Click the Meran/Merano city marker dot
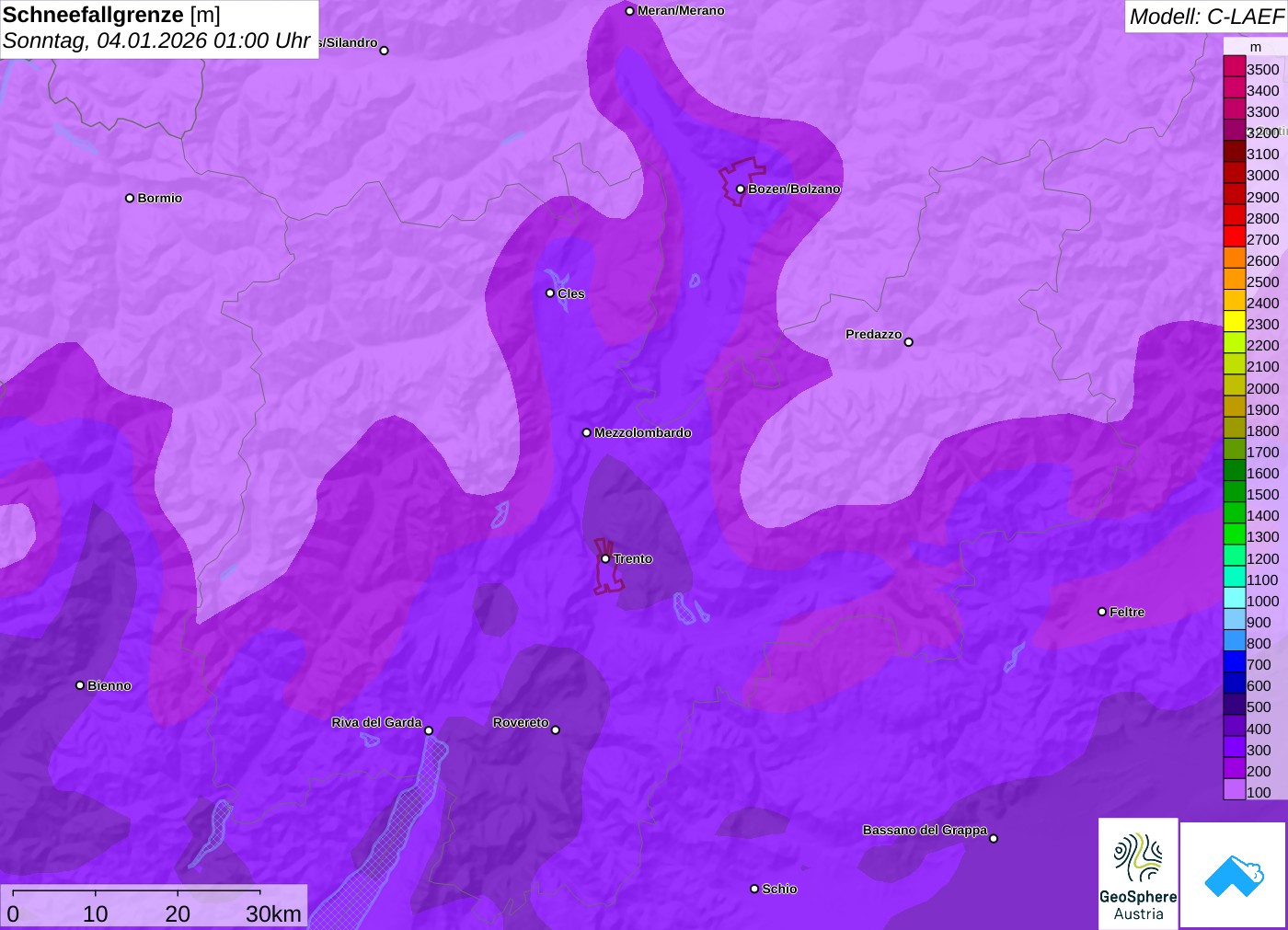Screen dimensions: 1288x930 click(629, 11)
